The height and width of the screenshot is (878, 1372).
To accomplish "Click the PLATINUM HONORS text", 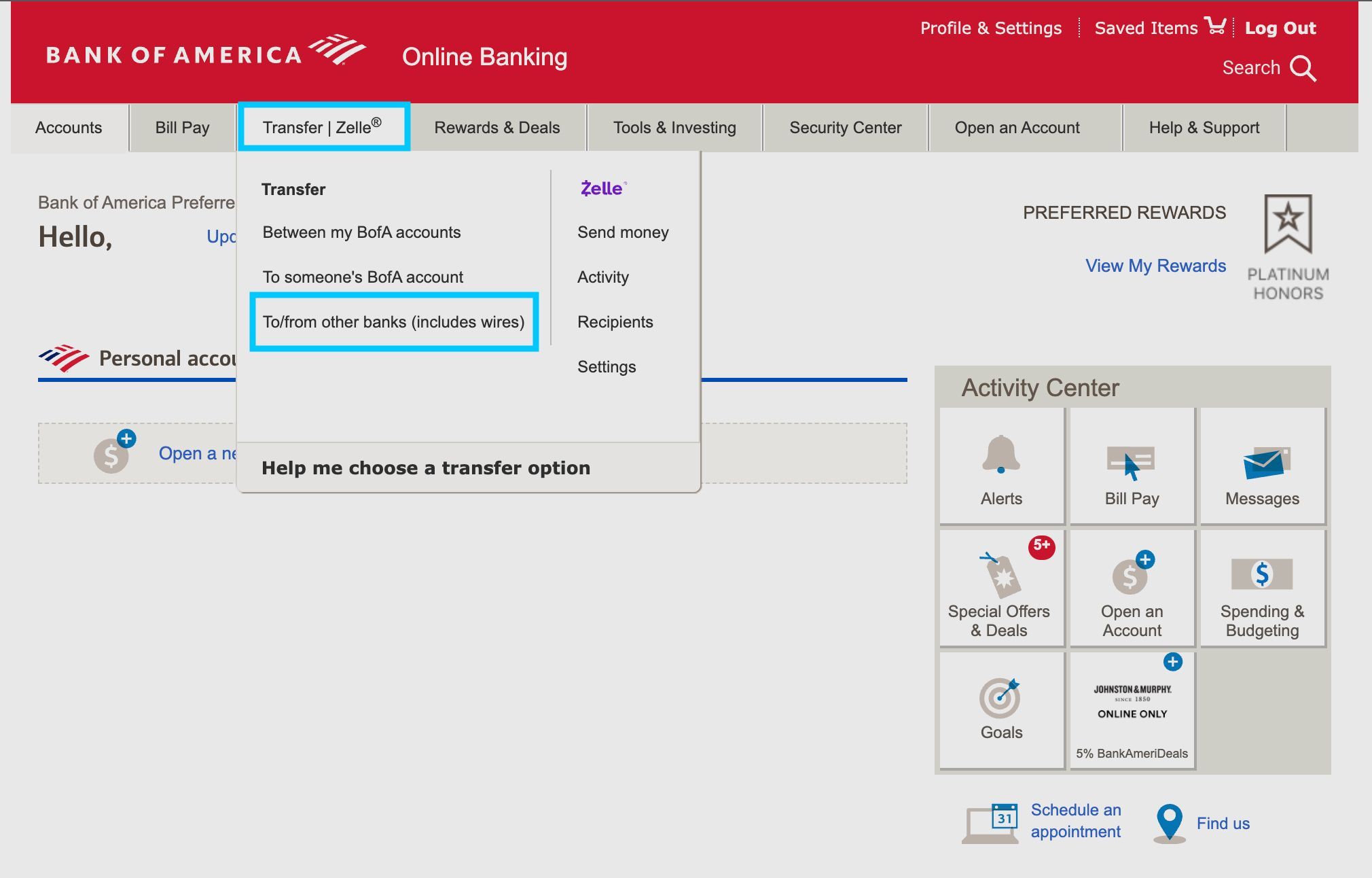I will (x=1288, y=284).
